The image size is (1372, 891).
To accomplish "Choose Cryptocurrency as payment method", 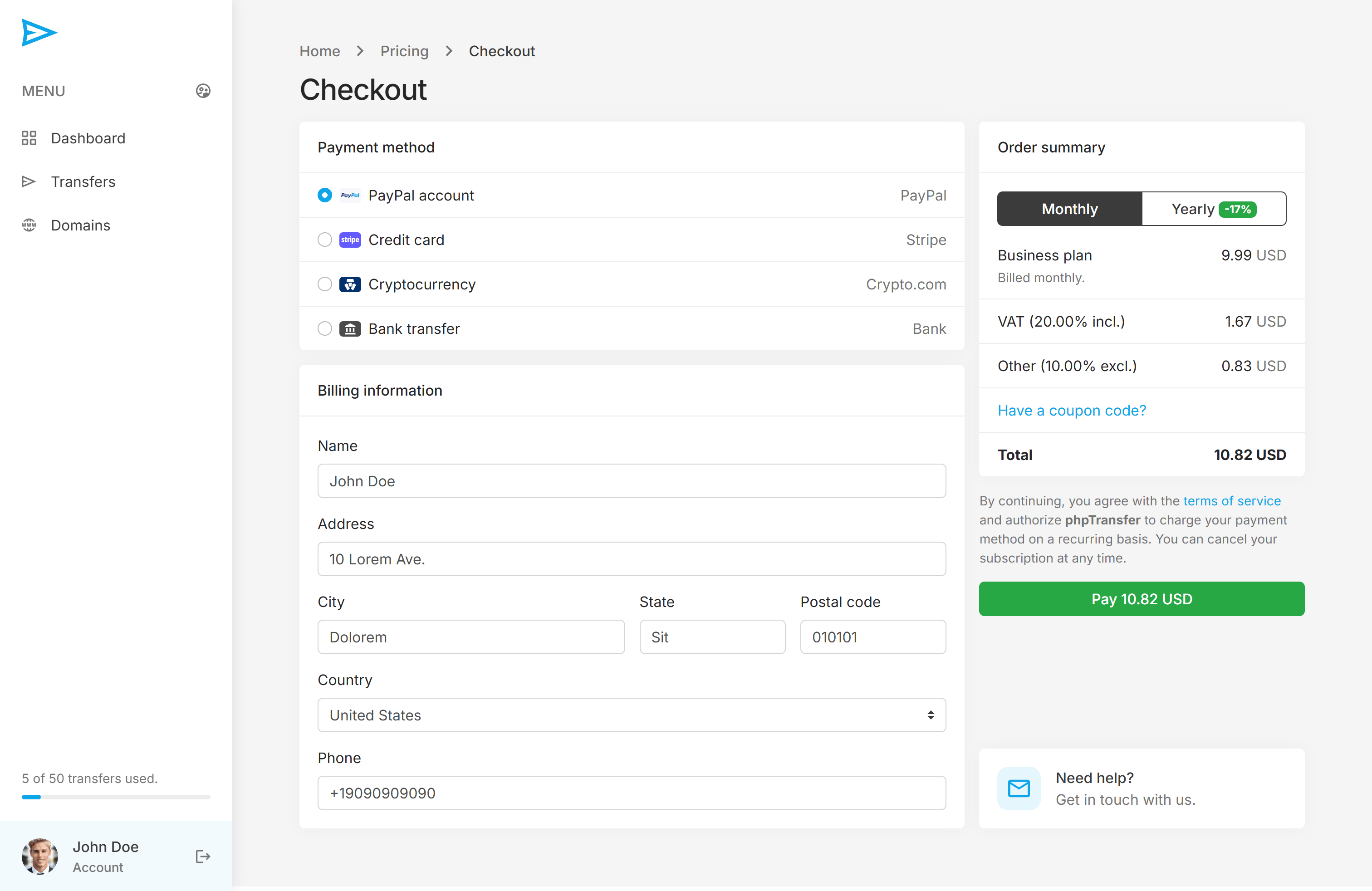I will (324, 284).
